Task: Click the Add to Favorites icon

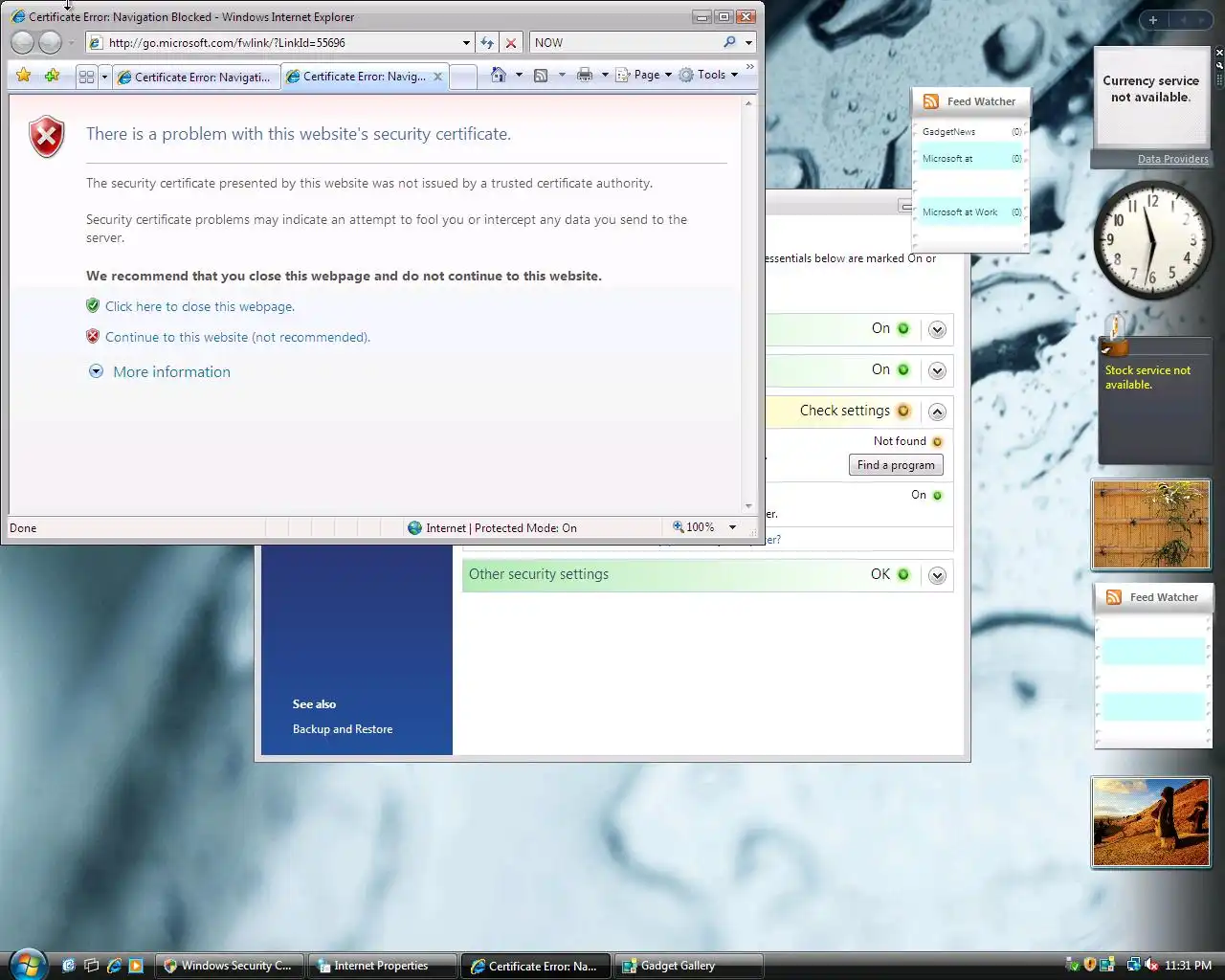Action: pyautogui.click(x=52, y=76)
